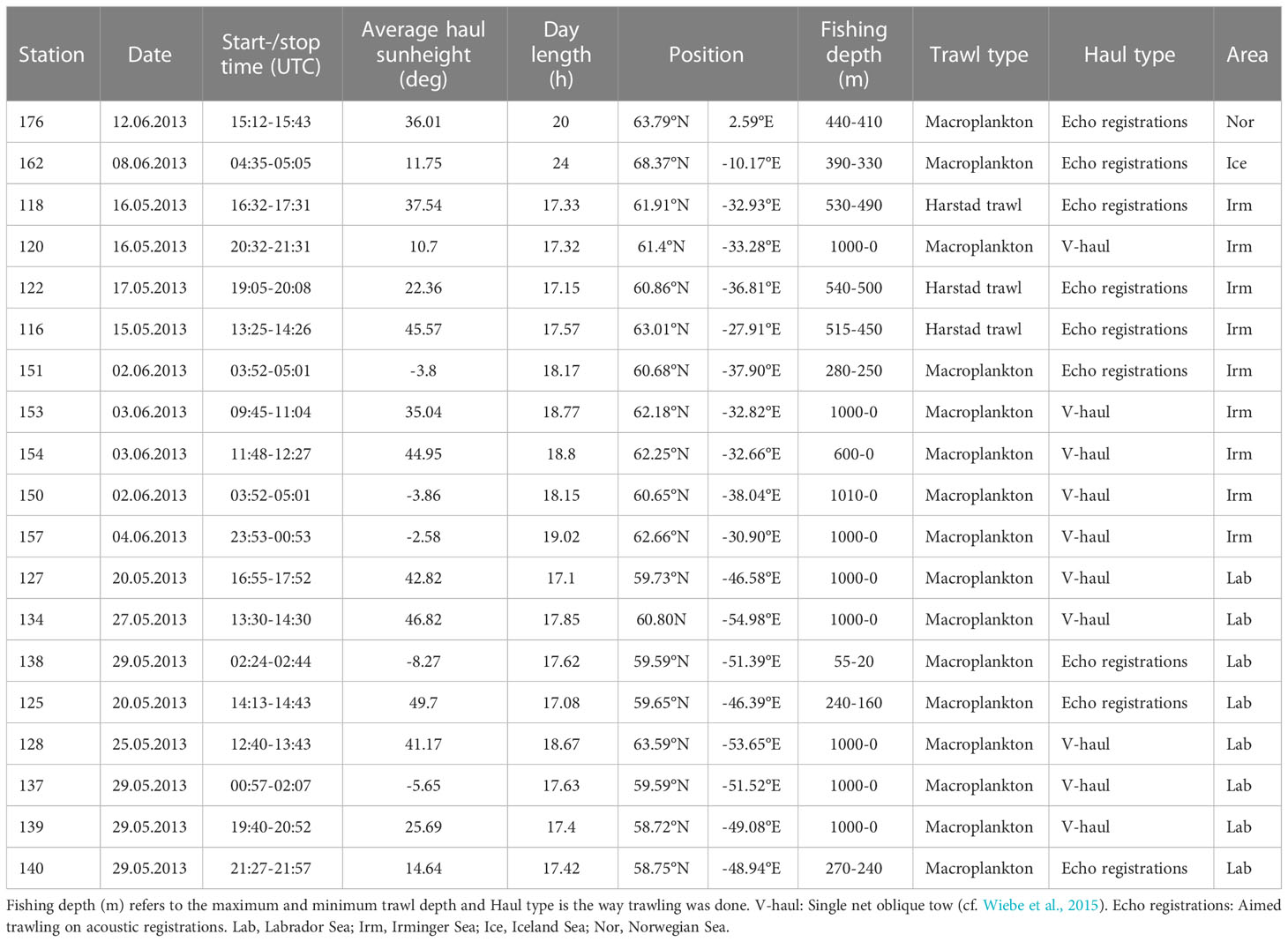1288x942 pixels.
Task: Click station number 176 cell
Action: (31, 122)
